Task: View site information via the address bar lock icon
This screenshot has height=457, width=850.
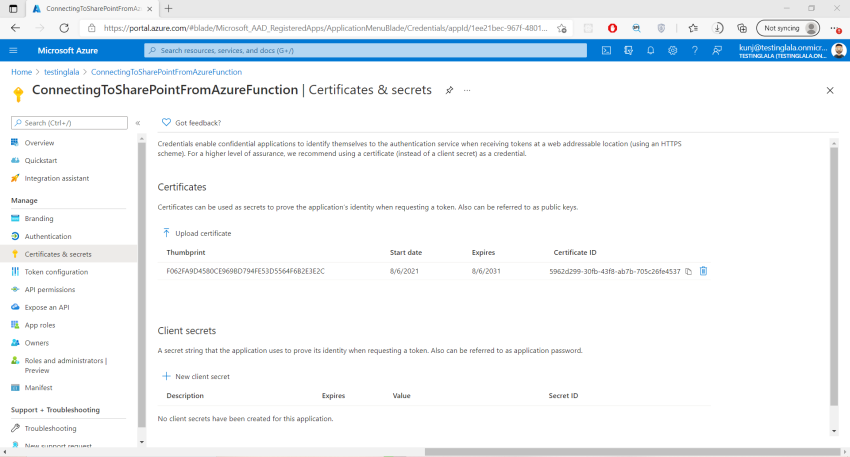Action: pyautogui.click(x=92, y=28)
